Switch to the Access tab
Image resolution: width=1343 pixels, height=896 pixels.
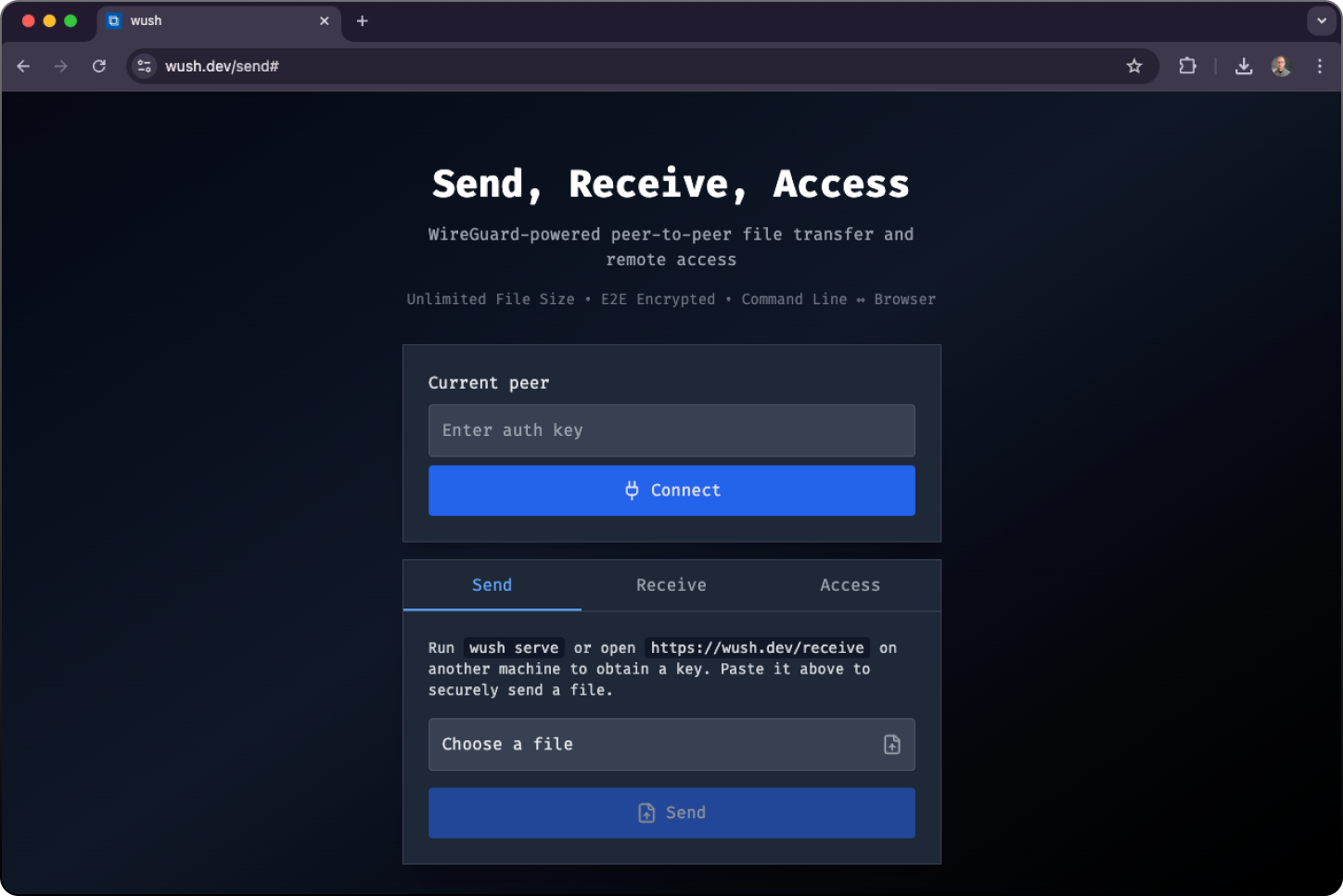[850, 585]
